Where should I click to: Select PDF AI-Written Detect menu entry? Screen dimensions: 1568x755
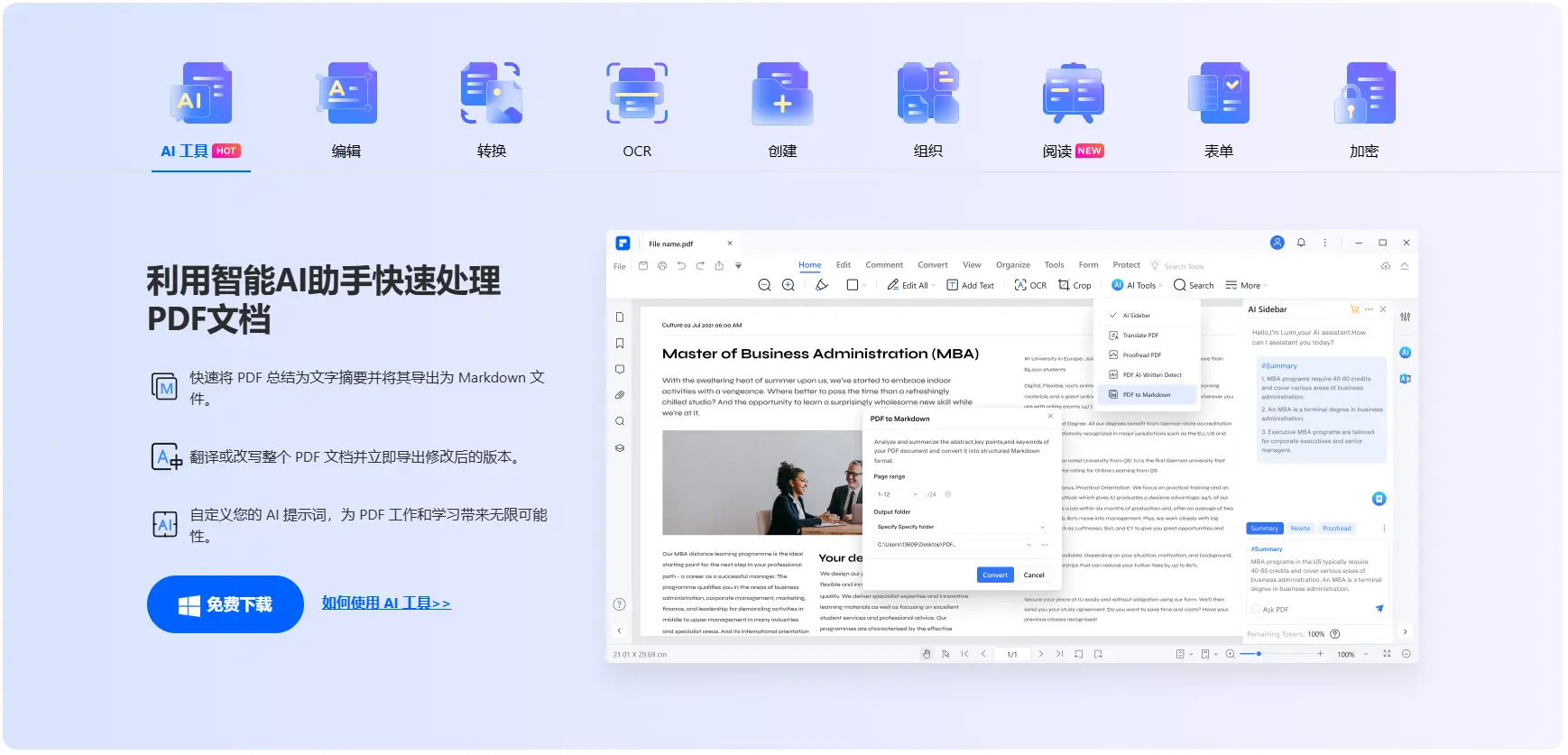[1148, 375]
